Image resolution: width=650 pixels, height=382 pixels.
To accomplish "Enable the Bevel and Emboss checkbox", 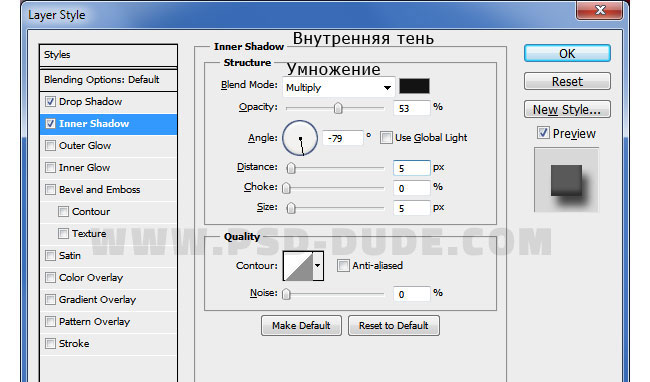I will click(x=51, y=189).
